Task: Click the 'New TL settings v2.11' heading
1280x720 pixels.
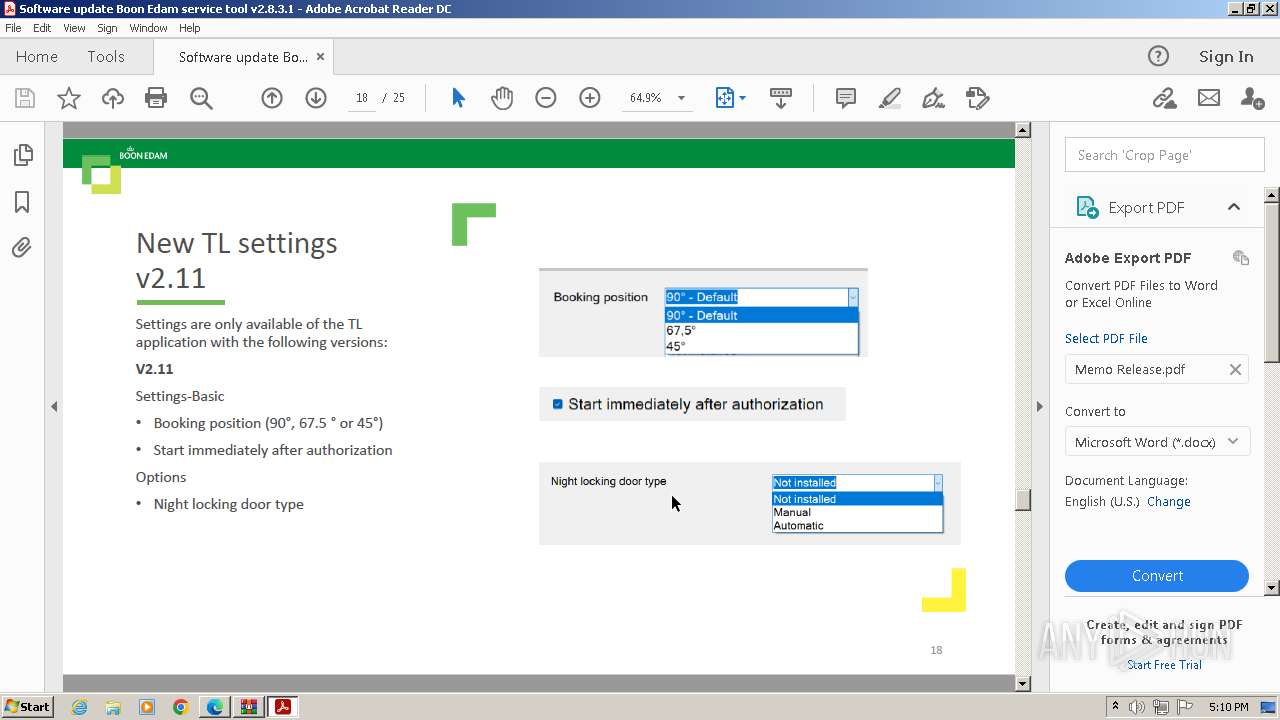Action: [x=237, y=259]
